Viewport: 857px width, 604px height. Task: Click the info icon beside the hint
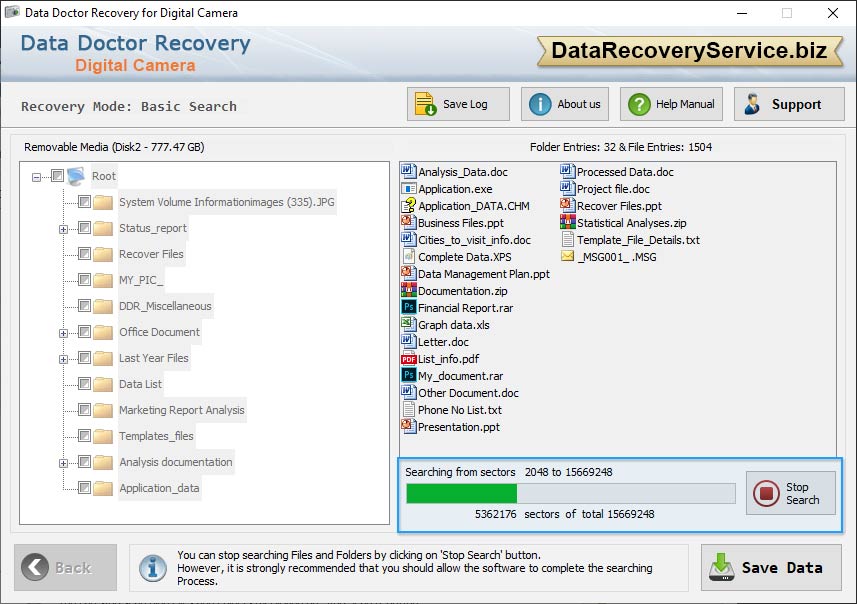click(x=152, y=568)
